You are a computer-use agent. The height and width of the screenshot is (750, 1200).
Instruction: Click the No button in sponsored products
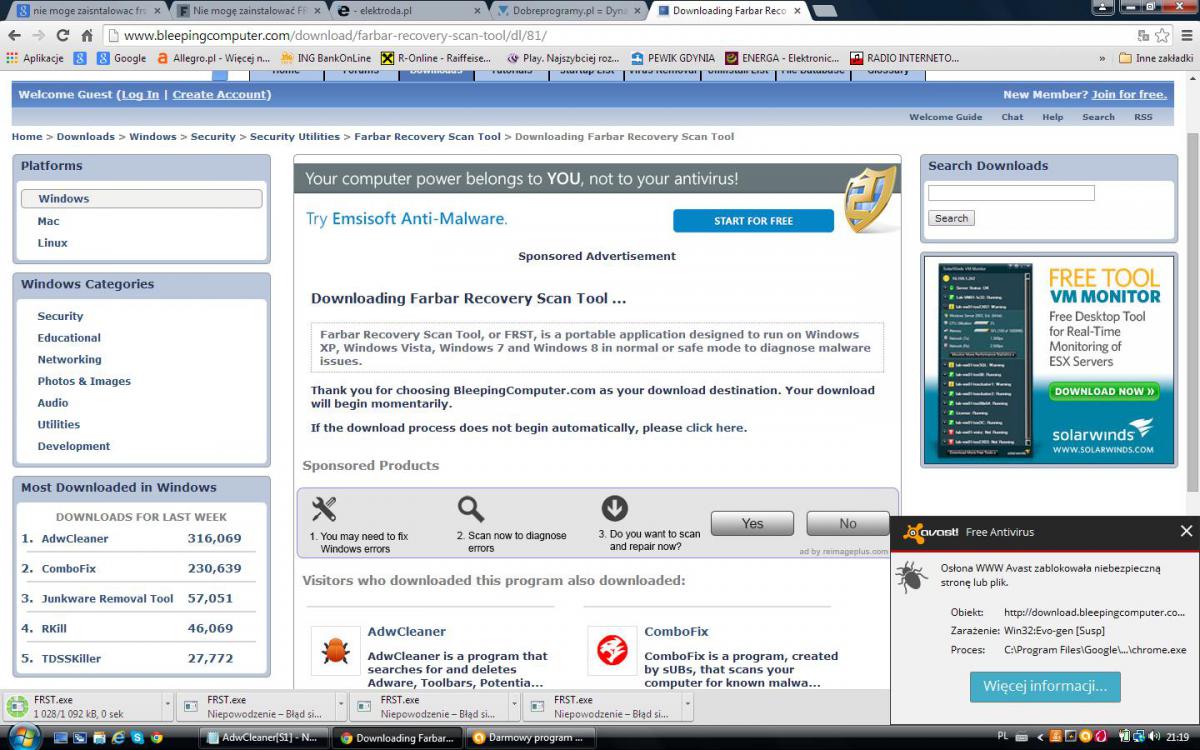[848, 523]
